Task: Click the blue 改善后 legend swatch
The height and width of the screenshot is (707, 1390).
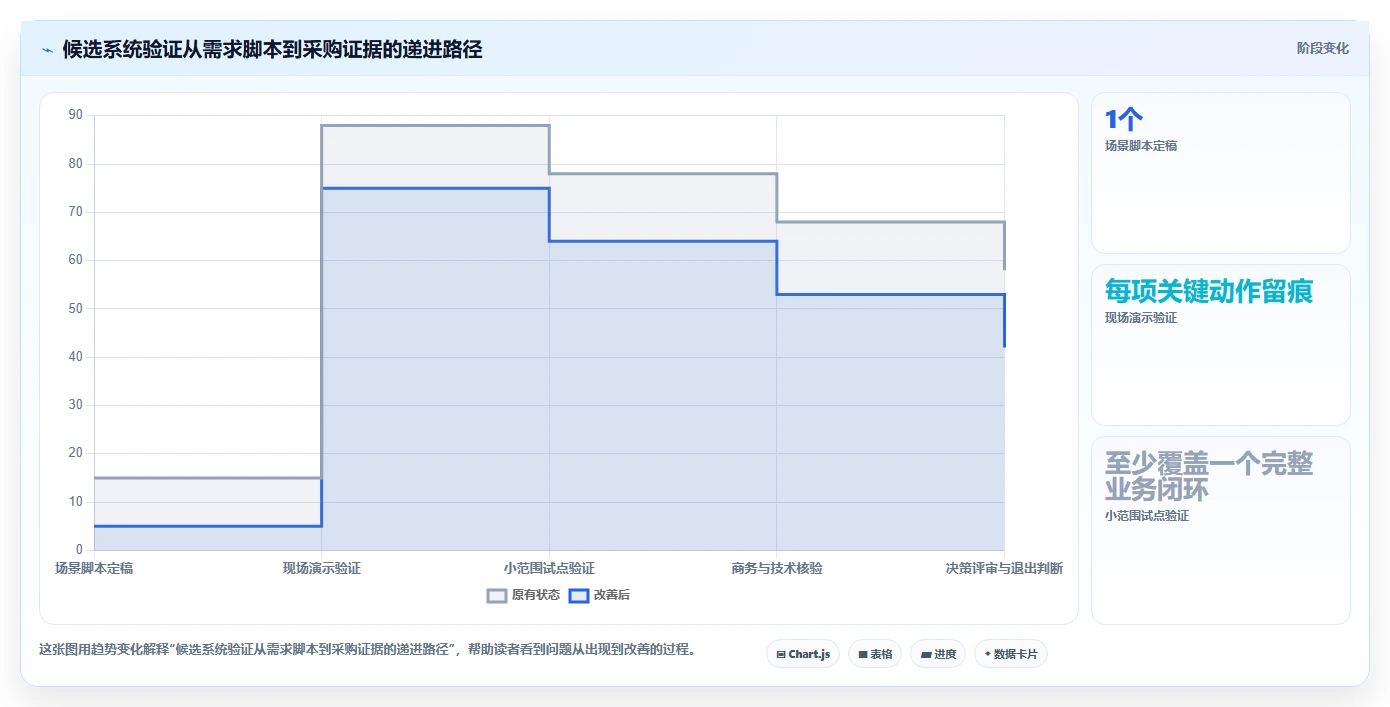Action: 578,595
